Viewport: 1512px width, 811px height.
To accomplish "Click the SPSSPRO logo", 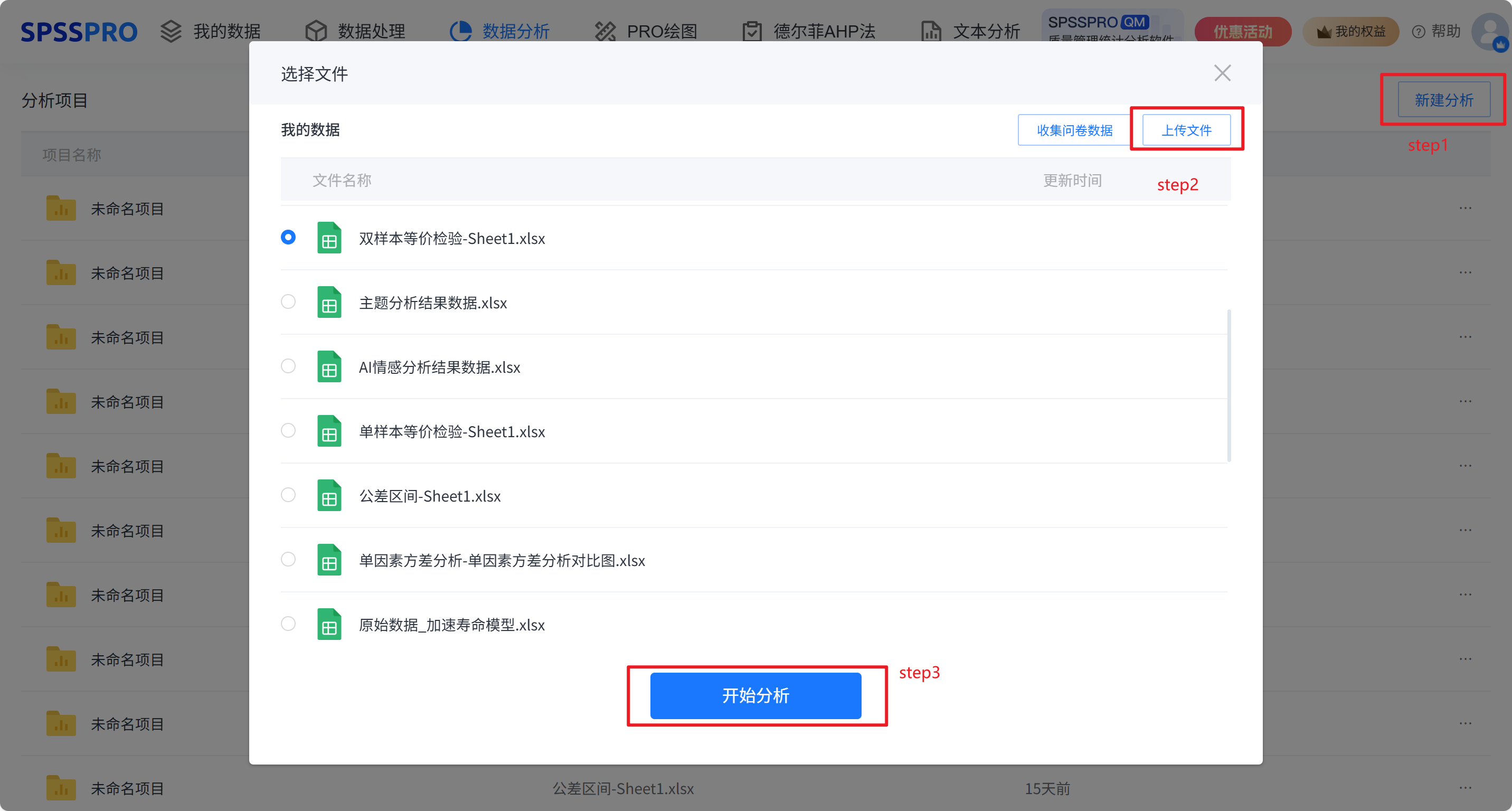I will tap(79, 32).
